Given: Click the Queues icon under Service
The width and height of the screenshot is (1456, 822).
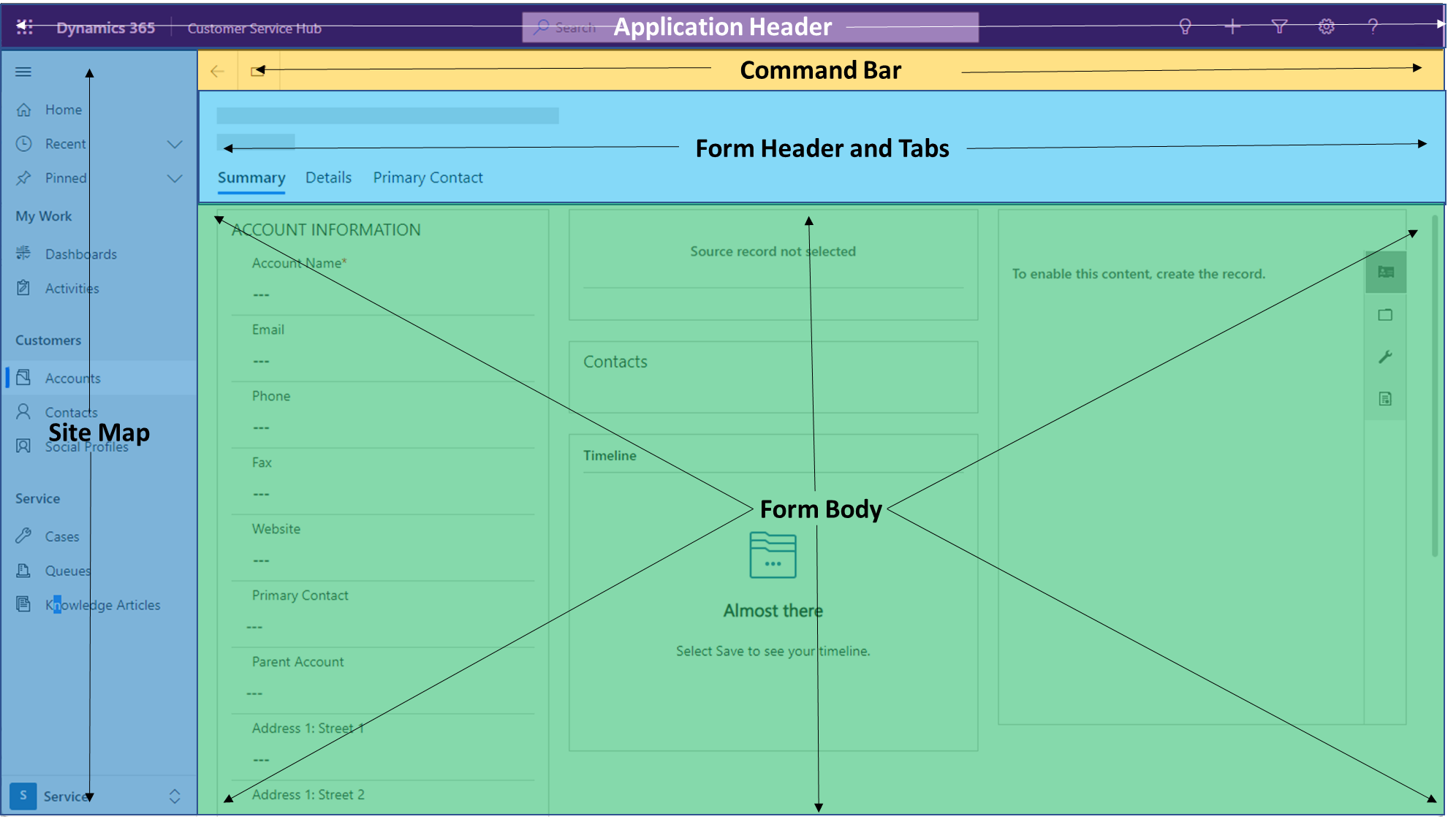Looking at the screenshot, I should click(x=25, y=570).
